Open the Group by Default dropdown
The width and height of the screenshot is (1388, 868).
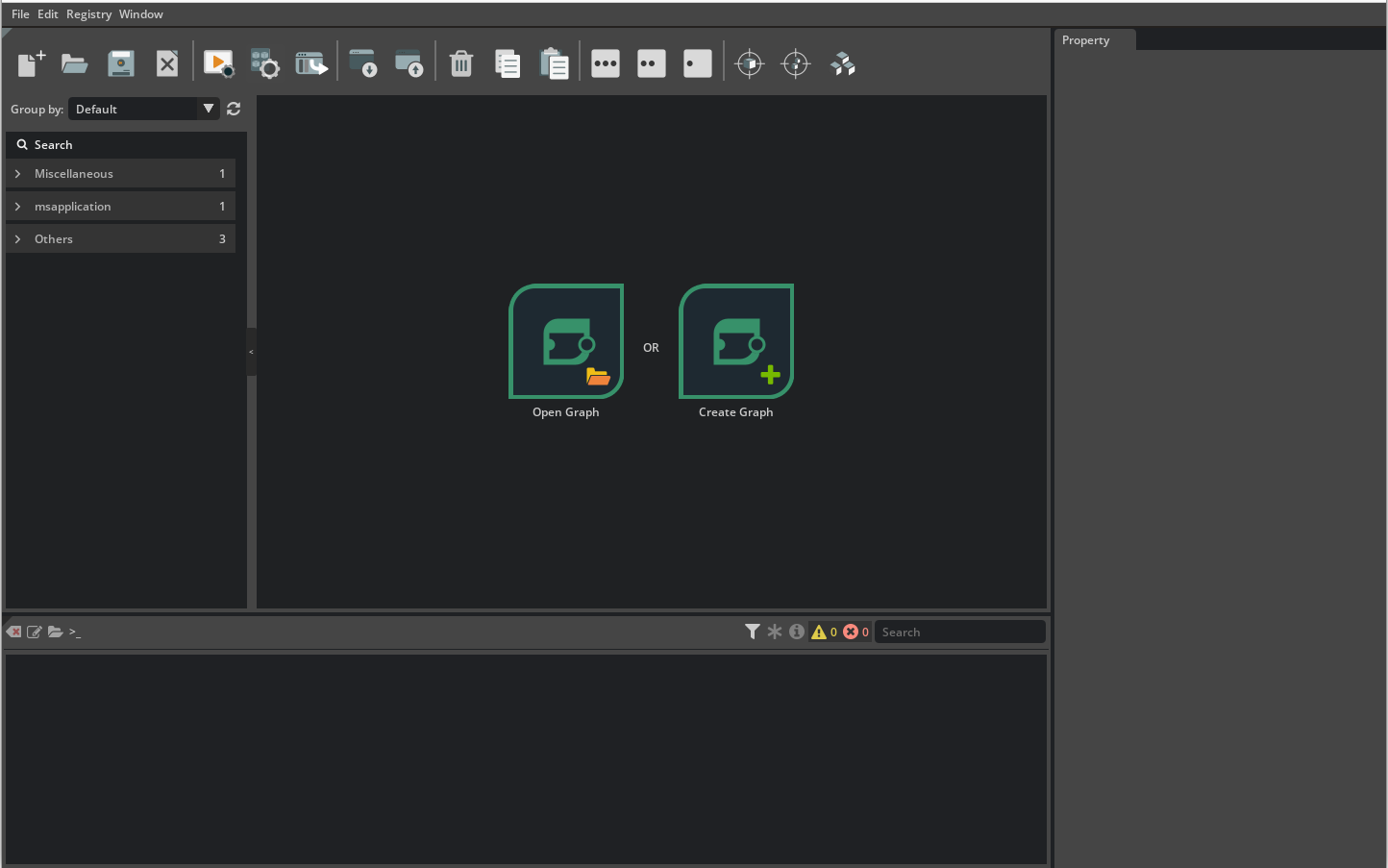pos(143,109)
